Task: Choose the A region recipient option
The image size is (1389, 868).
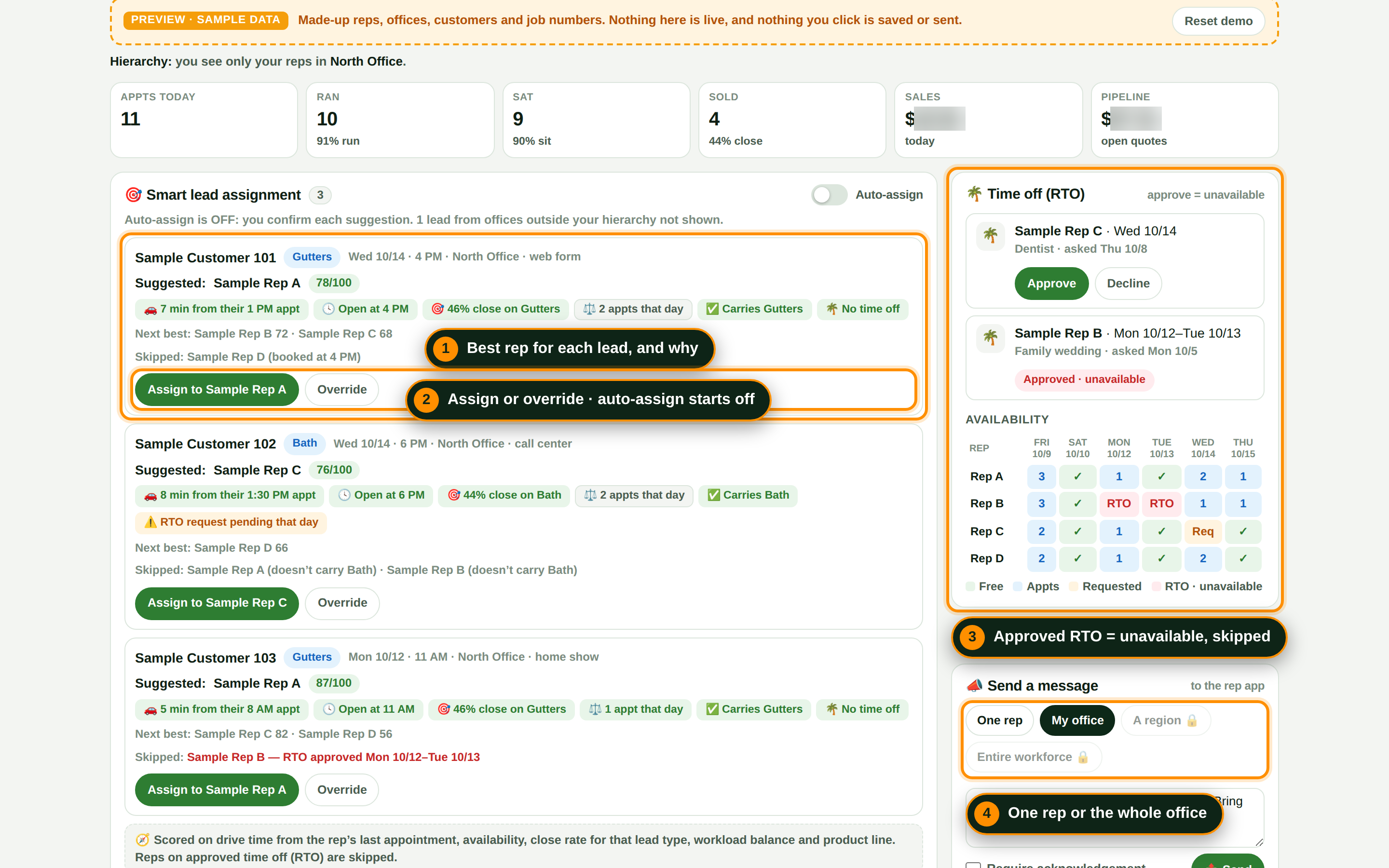Action: [1165, 720]
